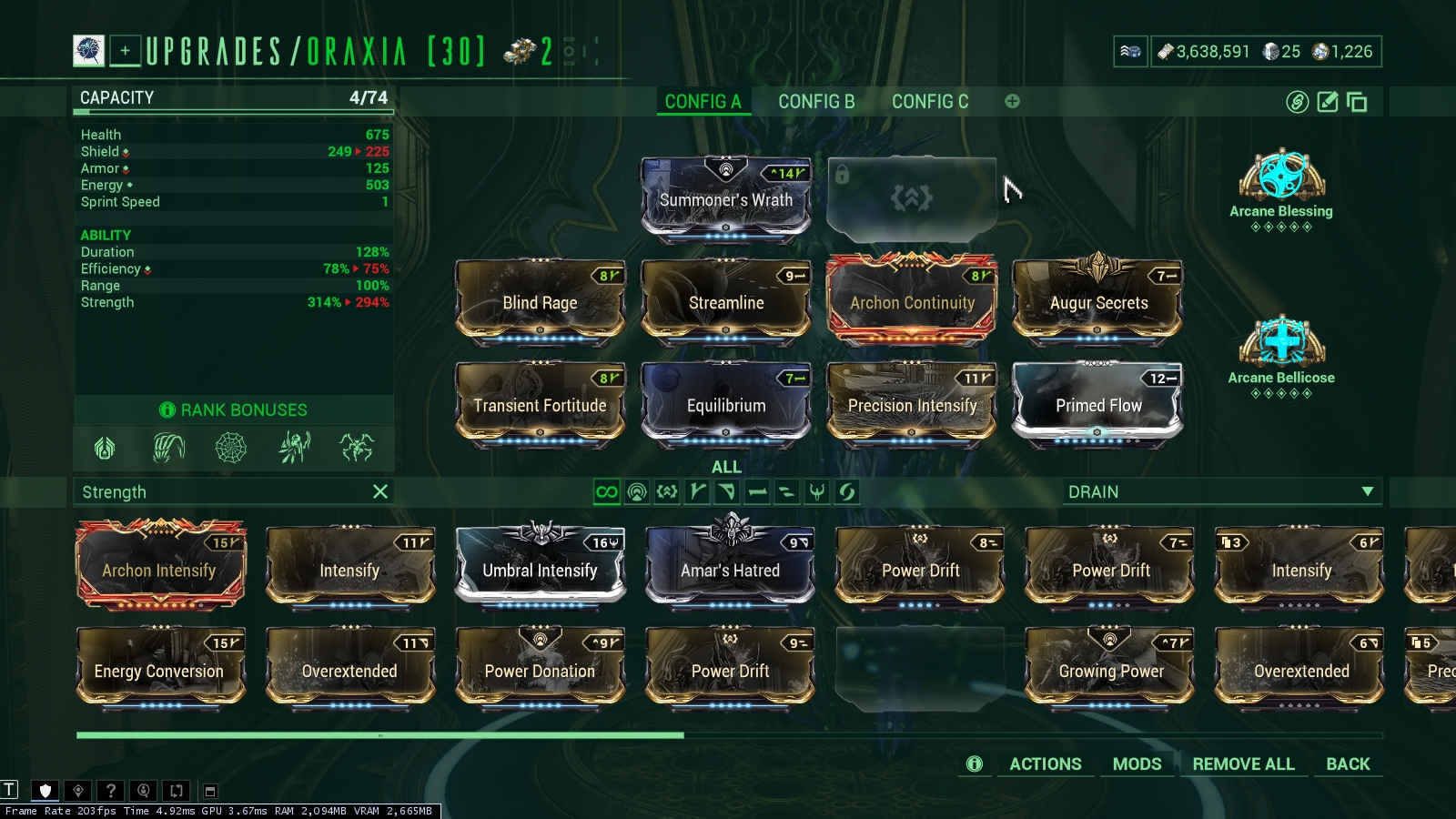Click the copy config icon
This screenshot has height=819, width=1456.
(x=1357, y=102)
